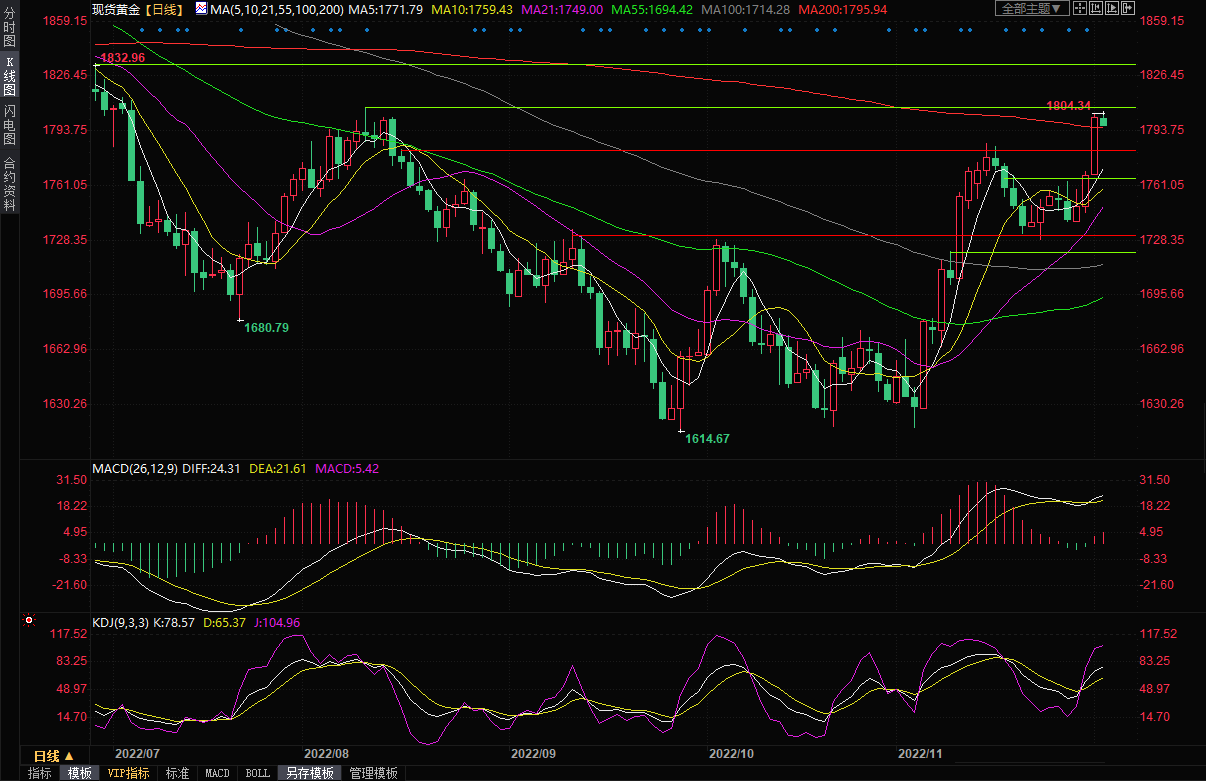
Task: Open the 合约资料 side tab
Action: pyautogui.click(x=9, y=184)
